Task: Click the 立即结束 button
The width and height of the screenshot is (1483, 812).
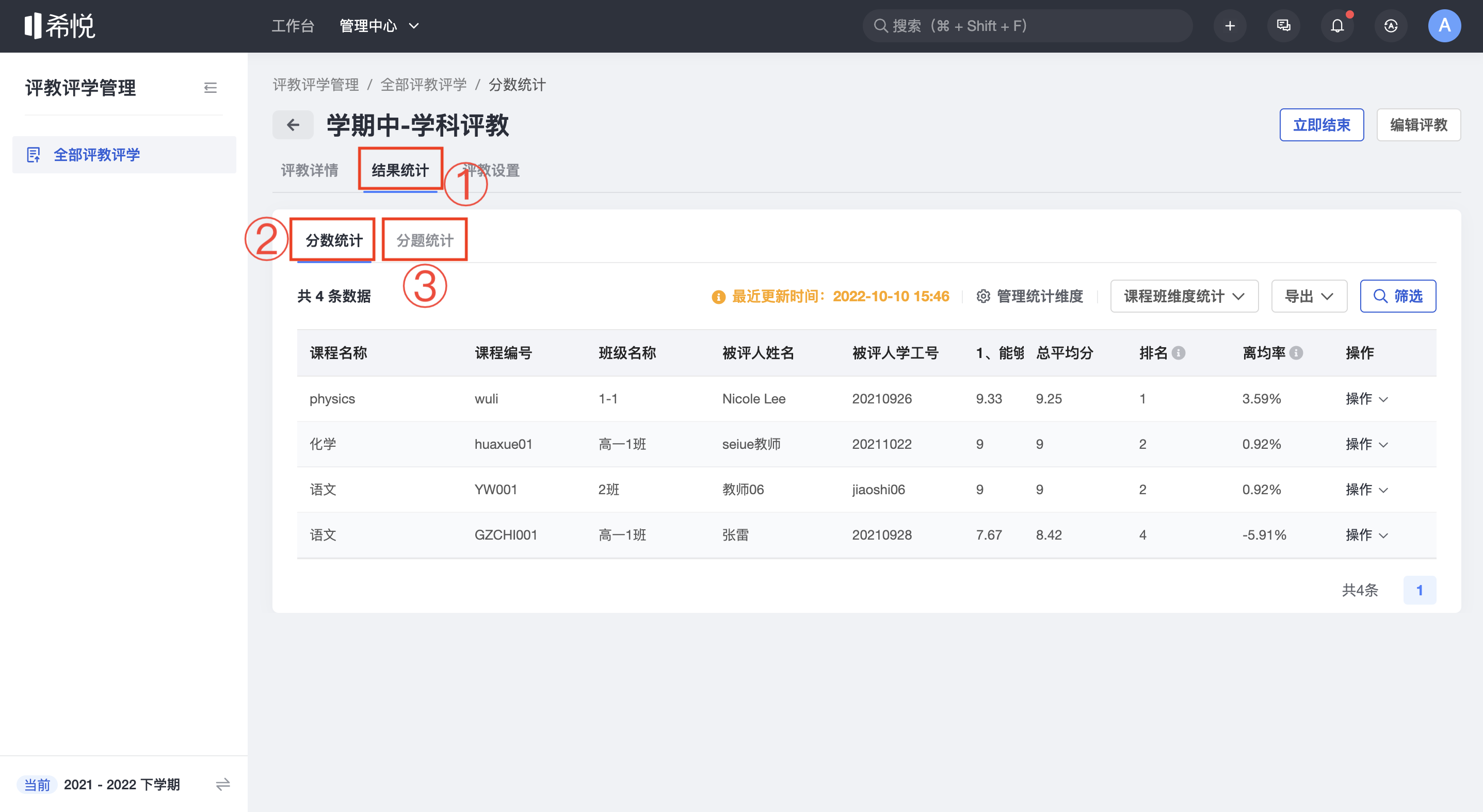Action: (1321, 125)
